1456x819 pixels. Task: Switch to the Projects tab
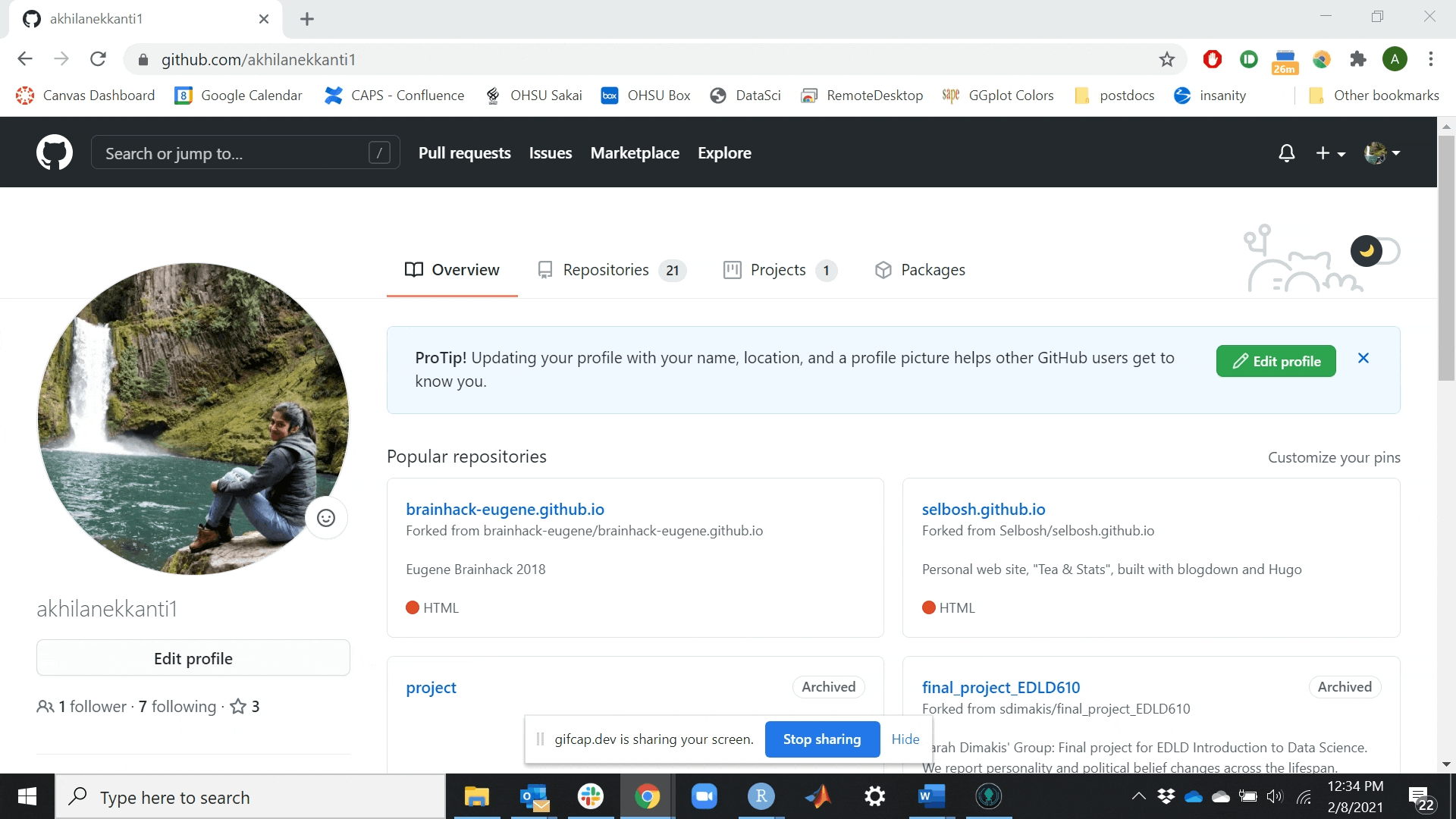click(x=780, y=270)
